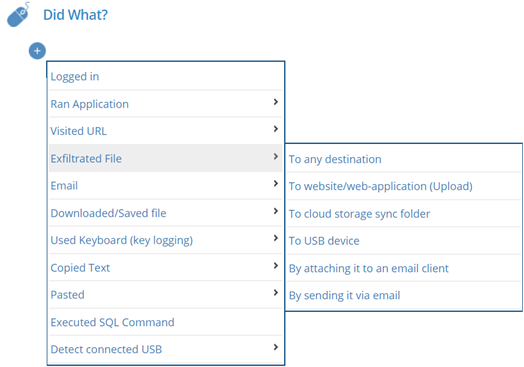Select the Logged in option
The width and height of the screenshot is (524, 367).
click(x=166, y=77)
